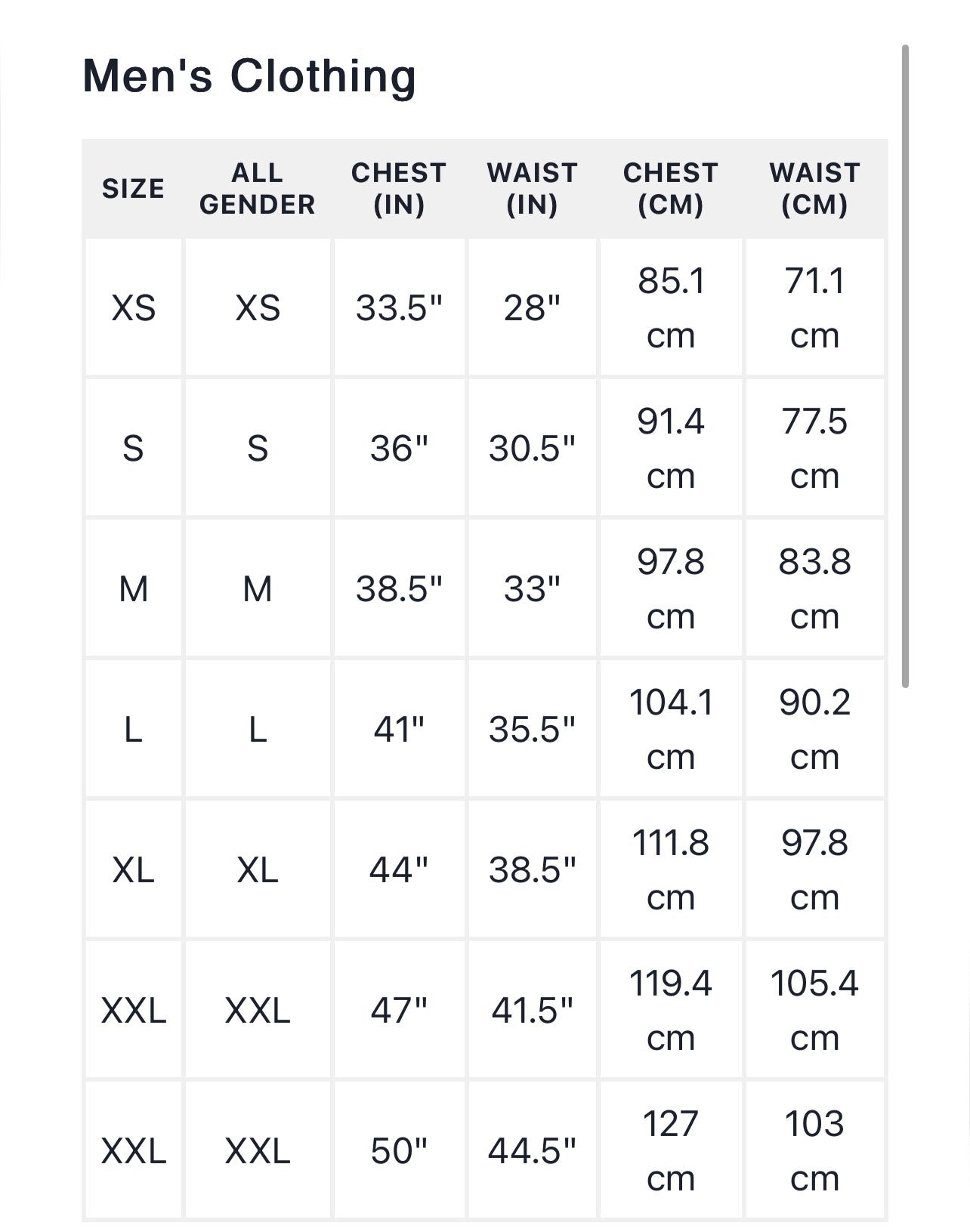Select the ALL GENDER column header
The width and height of the screenshot is (970, 1232).
click(x=257, y=189)
